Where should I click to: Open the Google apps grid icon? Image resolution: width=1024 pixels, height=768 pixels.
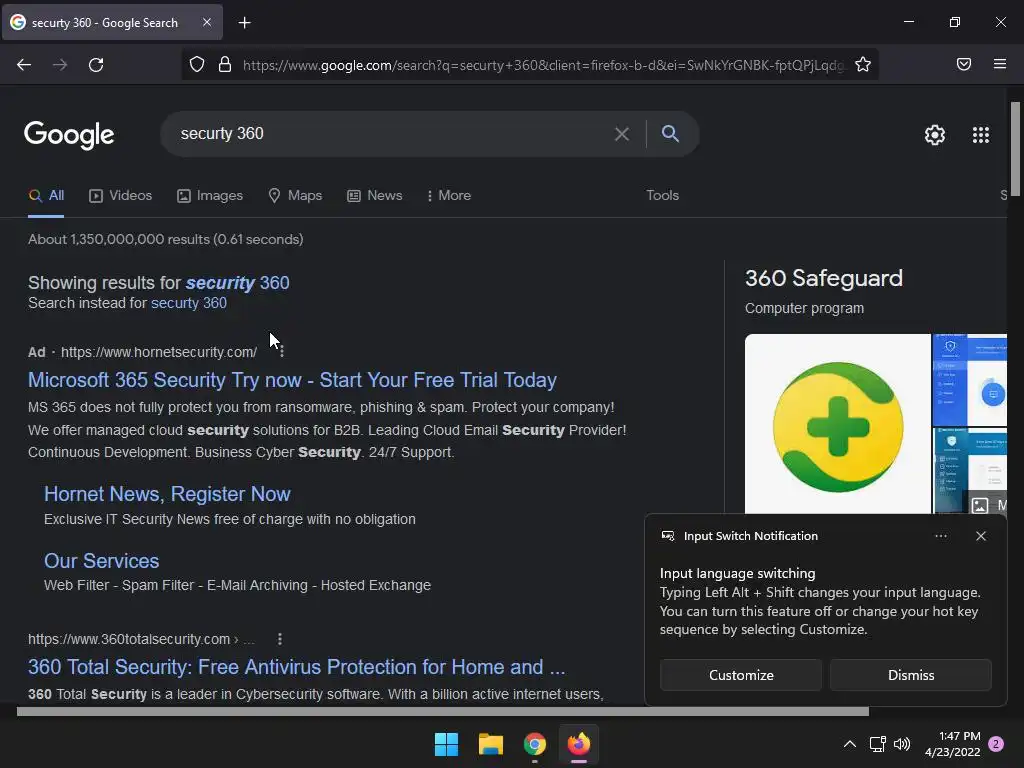coord(980,135)
